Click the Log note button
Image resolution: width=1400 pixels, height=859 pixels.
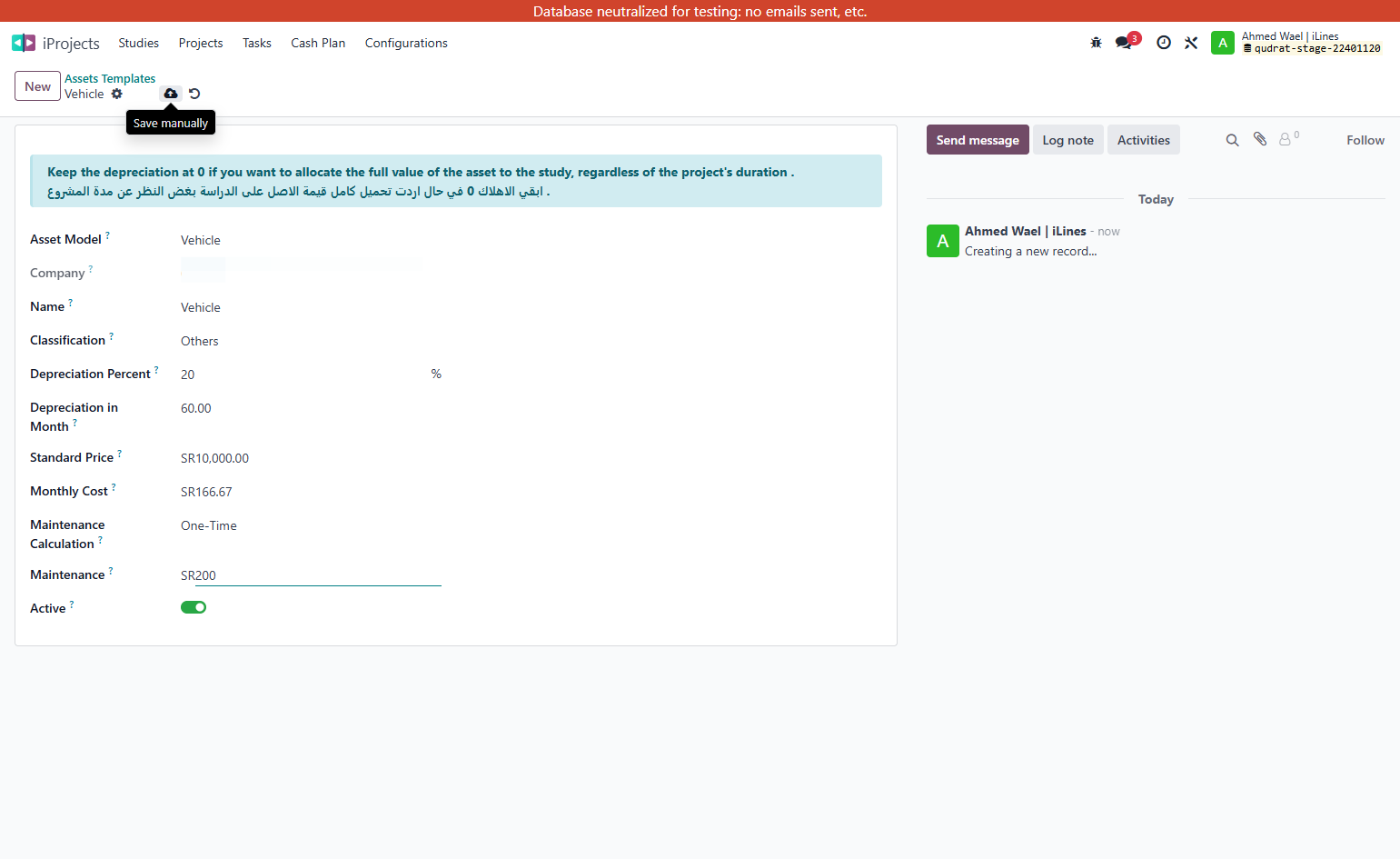coord(1068,140)
